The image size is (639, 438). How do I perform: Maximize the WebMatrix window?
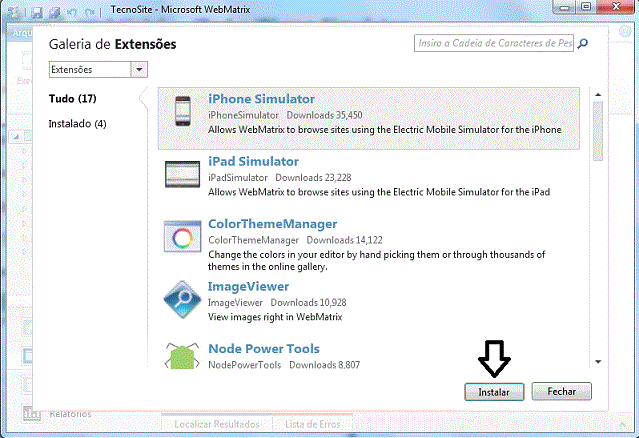[586, 7]
